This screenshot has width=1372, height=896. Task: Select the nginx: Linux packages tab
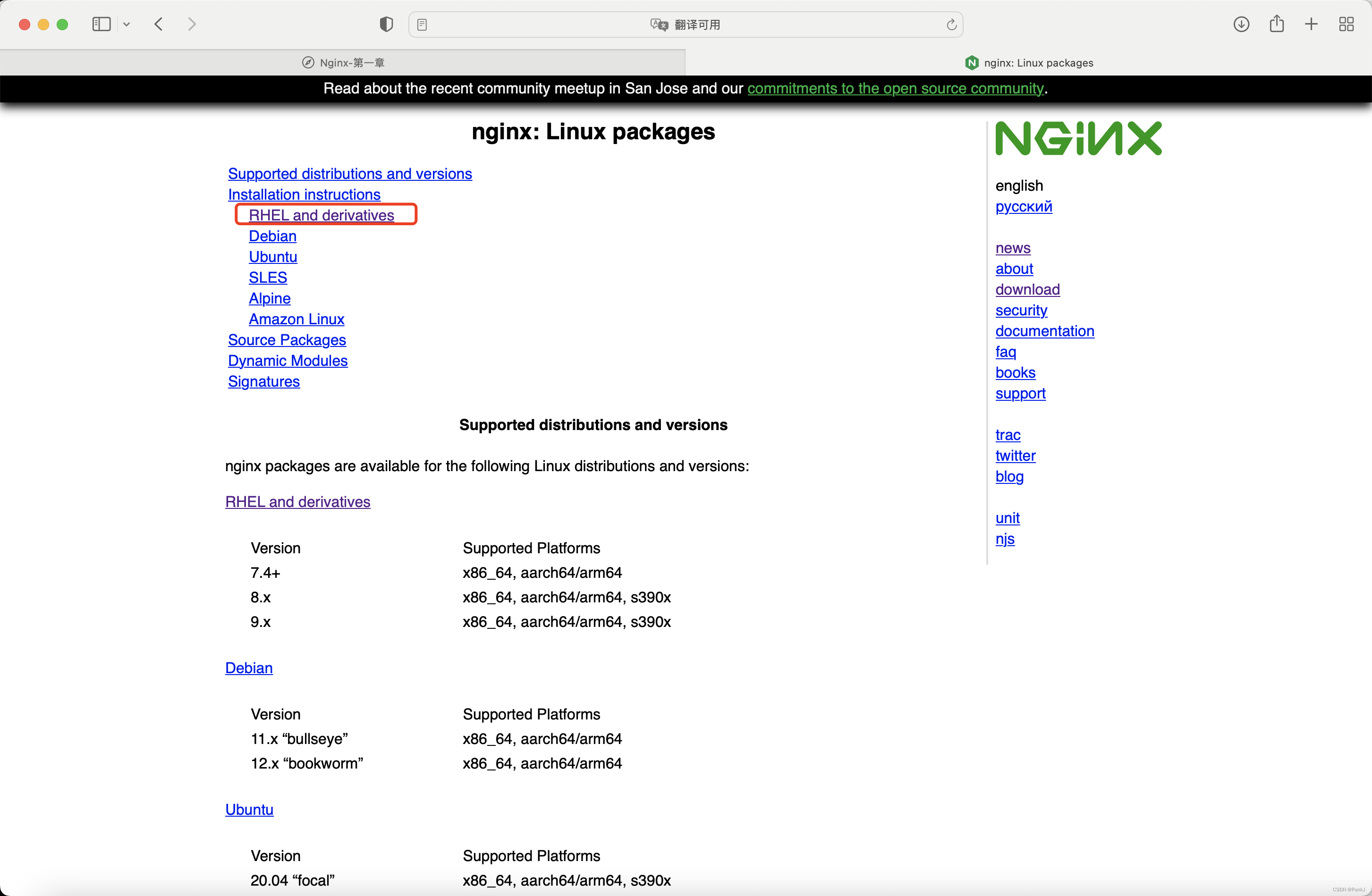1029,63
